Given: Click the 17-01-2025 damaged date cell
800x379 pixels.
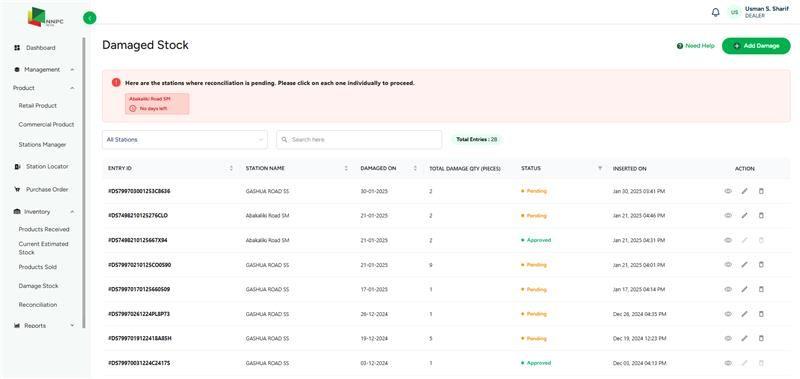Looking at the screenshot, I should (374, 289).
